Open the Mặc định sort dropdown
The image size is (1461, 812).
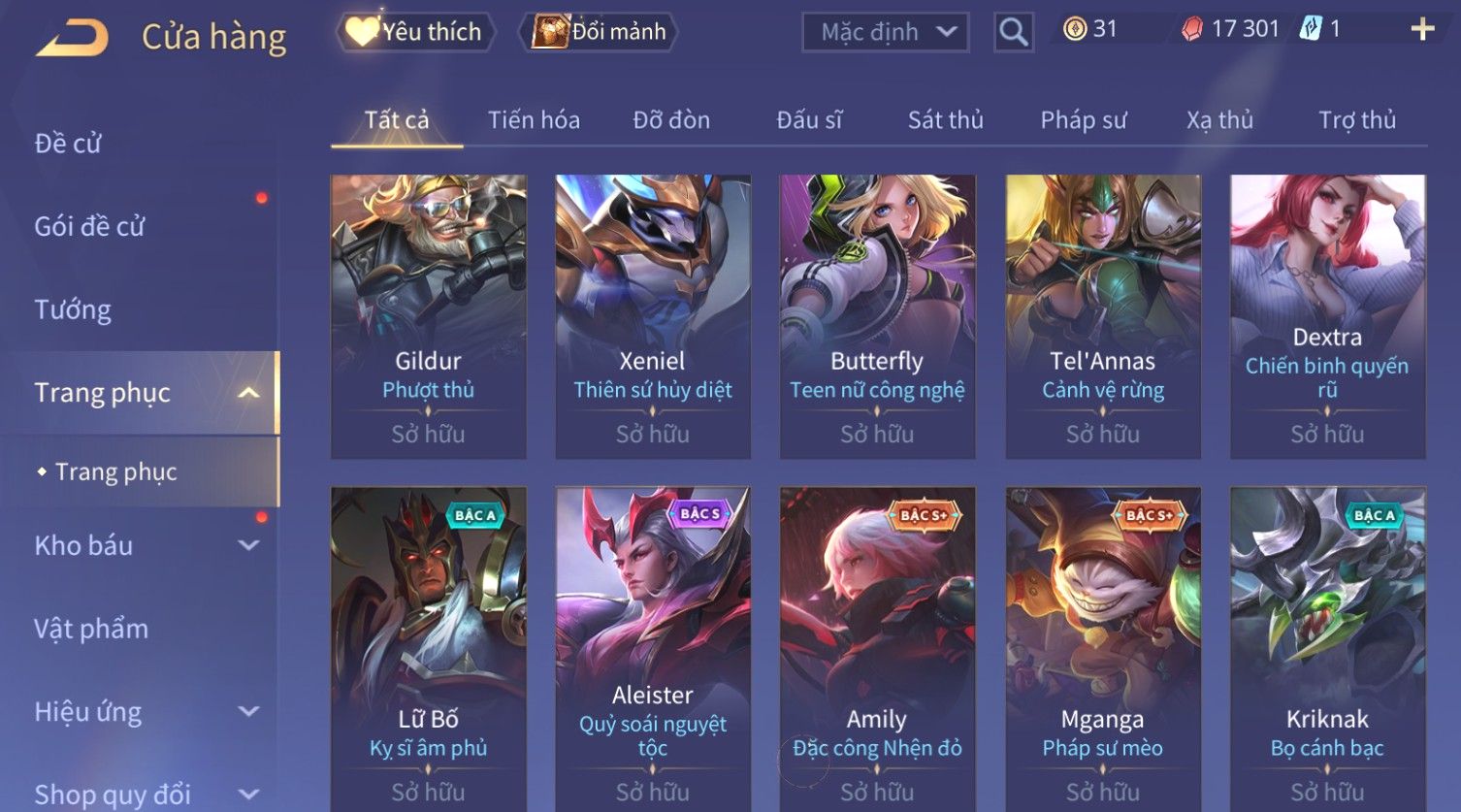click(886, 32)
